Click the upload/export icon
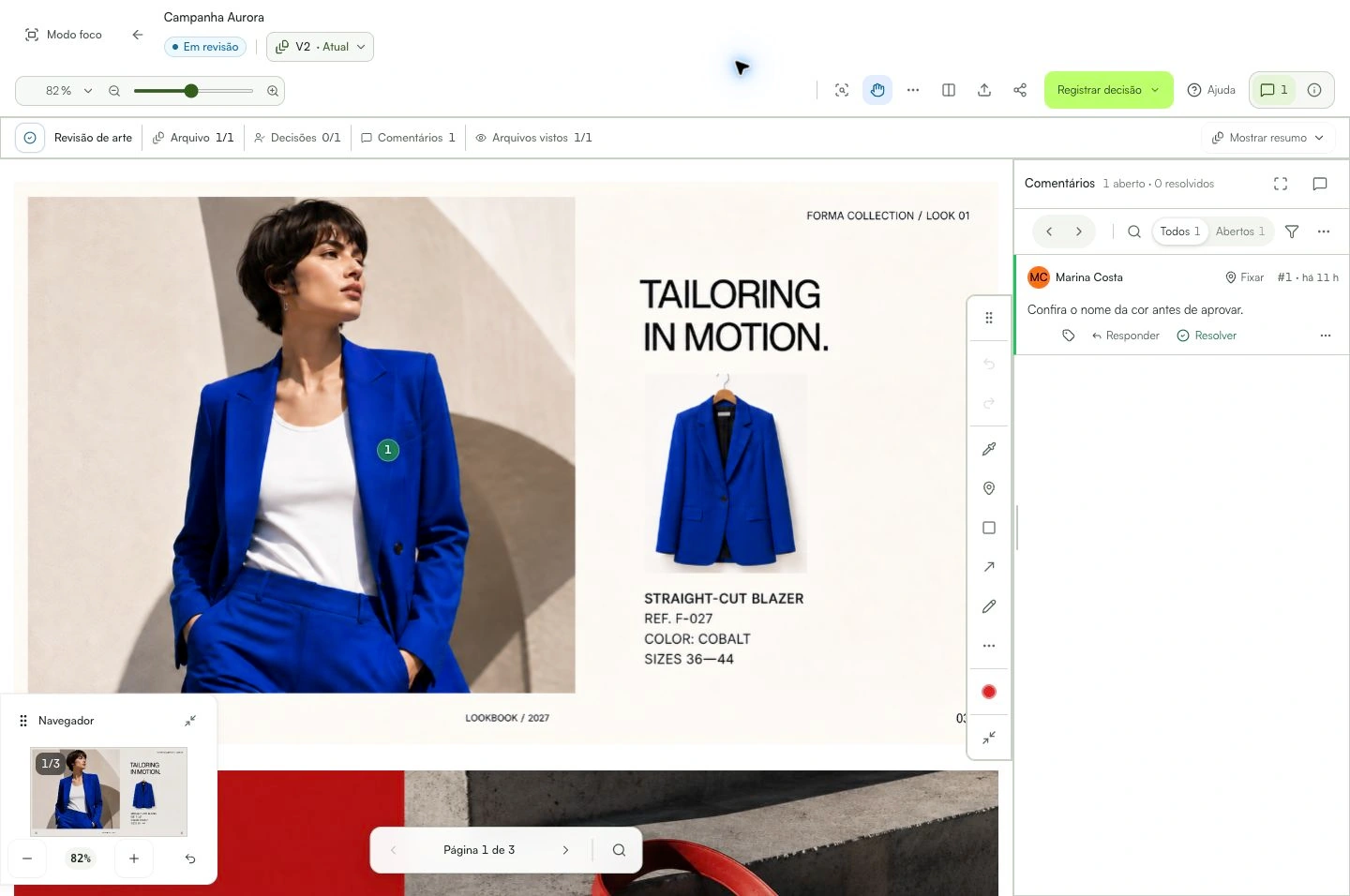The width and height of the screenshot is (1350, 896). [984, 90]
